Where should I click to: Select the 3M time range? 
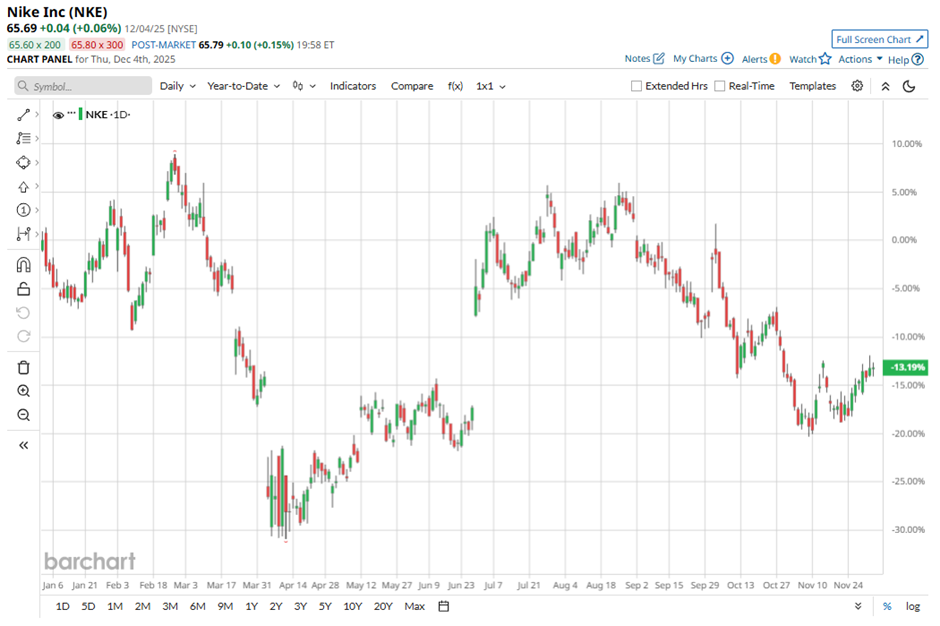[x=170, y=606]
